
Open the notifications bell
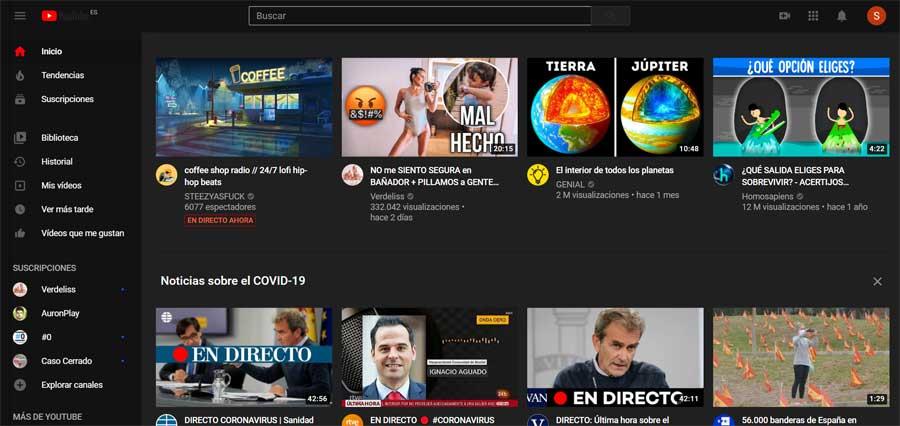[x=841, y=16]
